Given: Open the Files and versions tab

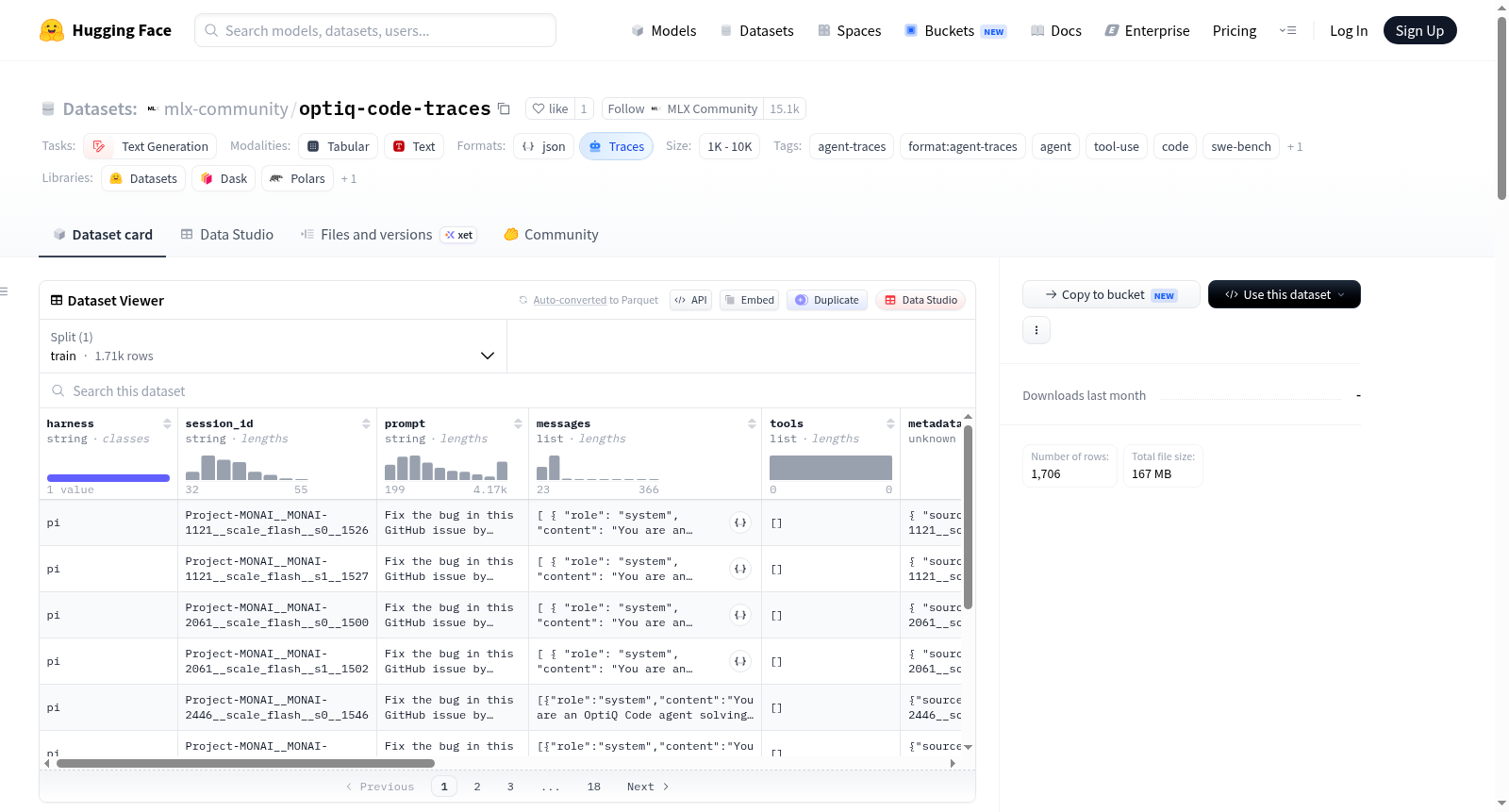Looking at the screenshot, I should coord(388,235).
